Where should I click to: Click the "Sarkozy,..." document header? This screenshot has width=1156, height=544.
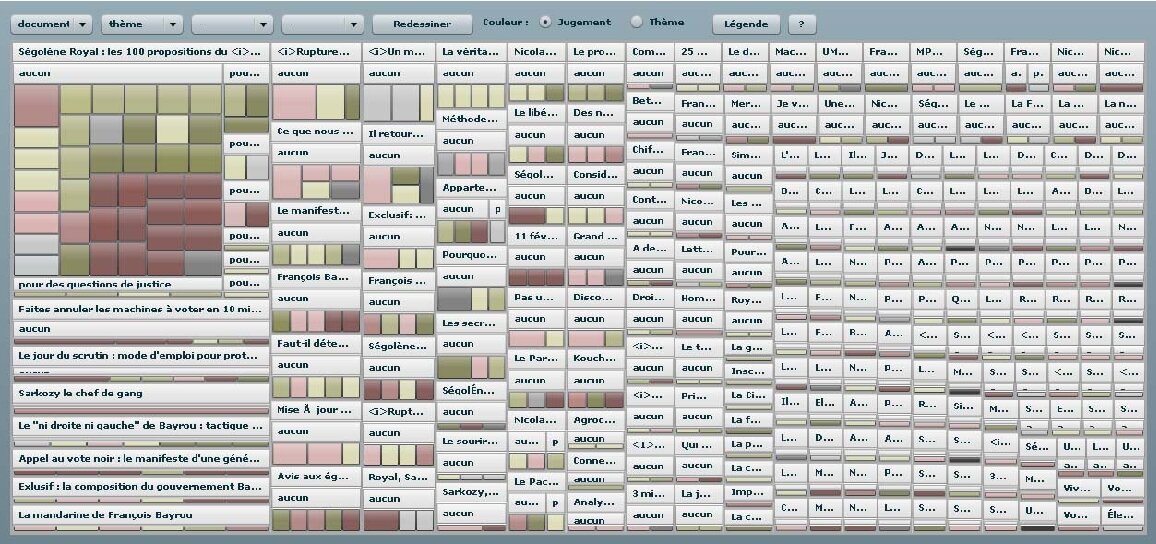(471, 492)
